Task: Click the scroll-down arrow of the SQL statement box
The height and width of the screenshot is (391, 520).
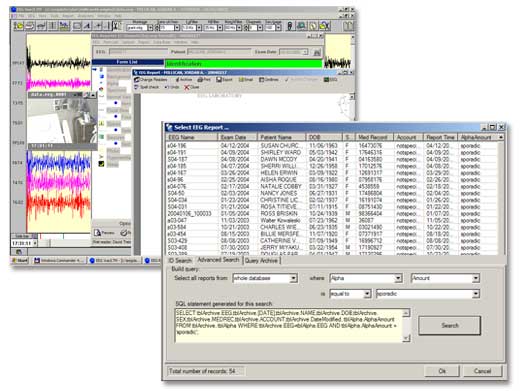Action: (x=406, y=338)
